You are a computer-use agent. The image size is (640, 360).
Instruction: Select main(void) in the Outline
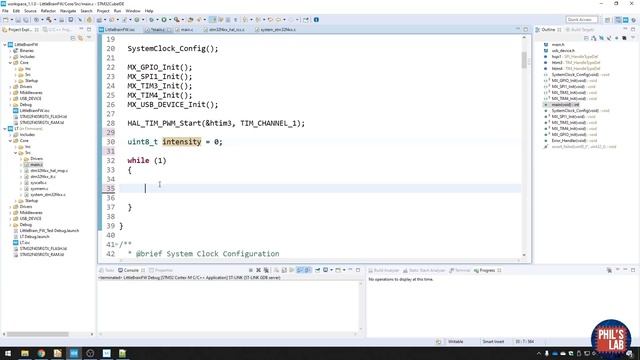point(565,104)
